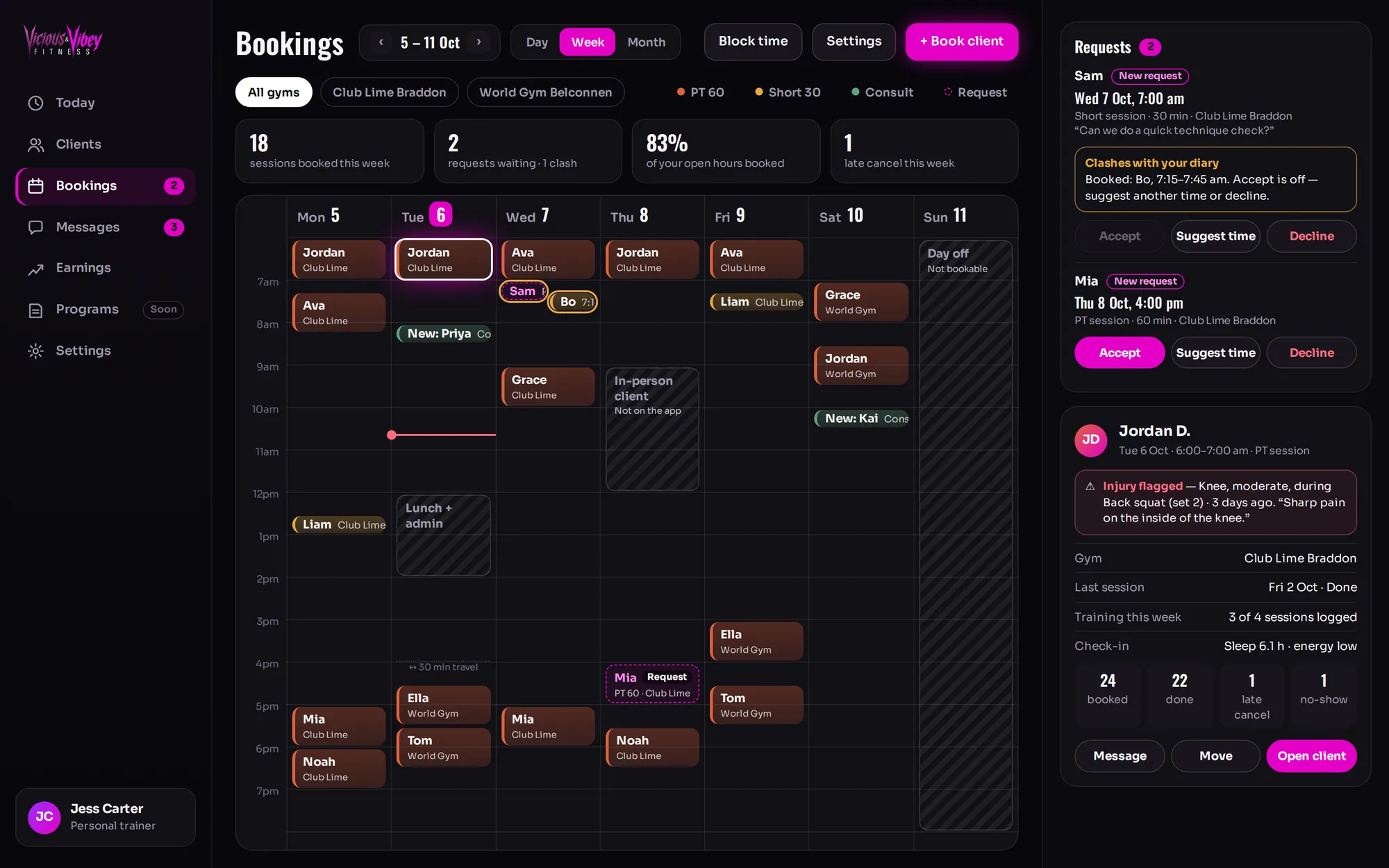The width and height of the screenshot is (1389, 868).
Task: Click the Clients people icon
Action: 35,144
